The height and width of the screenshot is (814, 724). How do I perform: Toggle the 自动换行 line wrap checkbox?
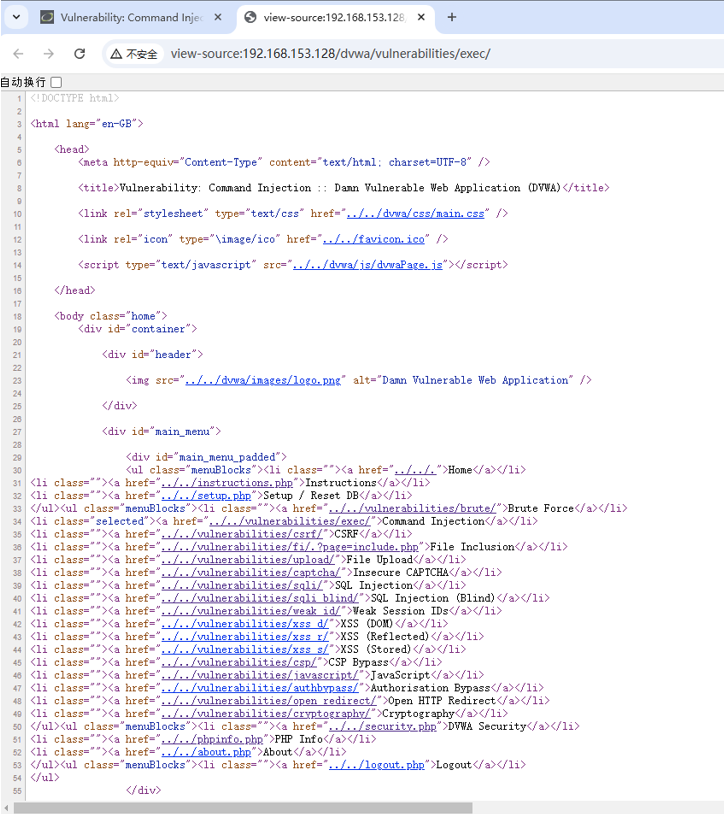57,82
